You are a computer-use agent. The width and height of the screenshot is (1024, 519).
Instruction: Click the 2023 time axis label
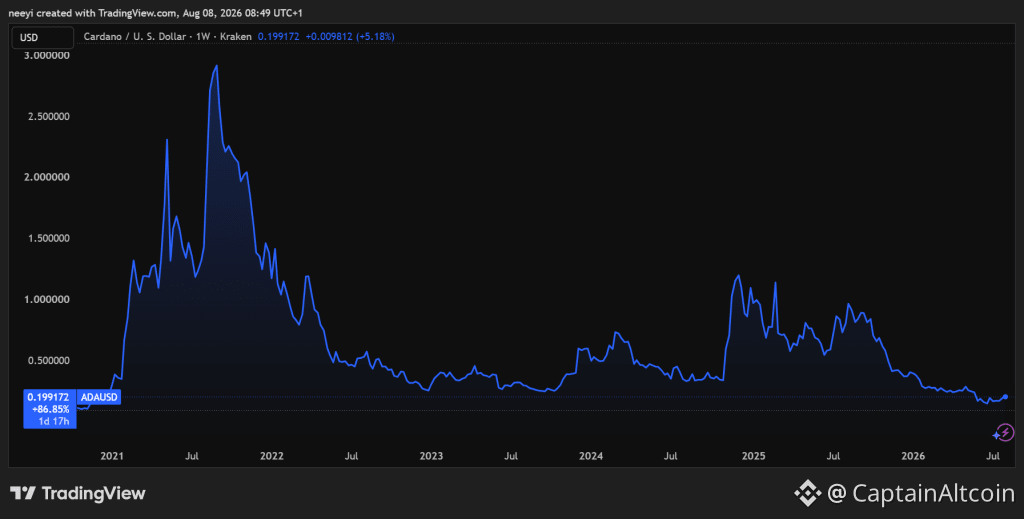coord(431,456)
